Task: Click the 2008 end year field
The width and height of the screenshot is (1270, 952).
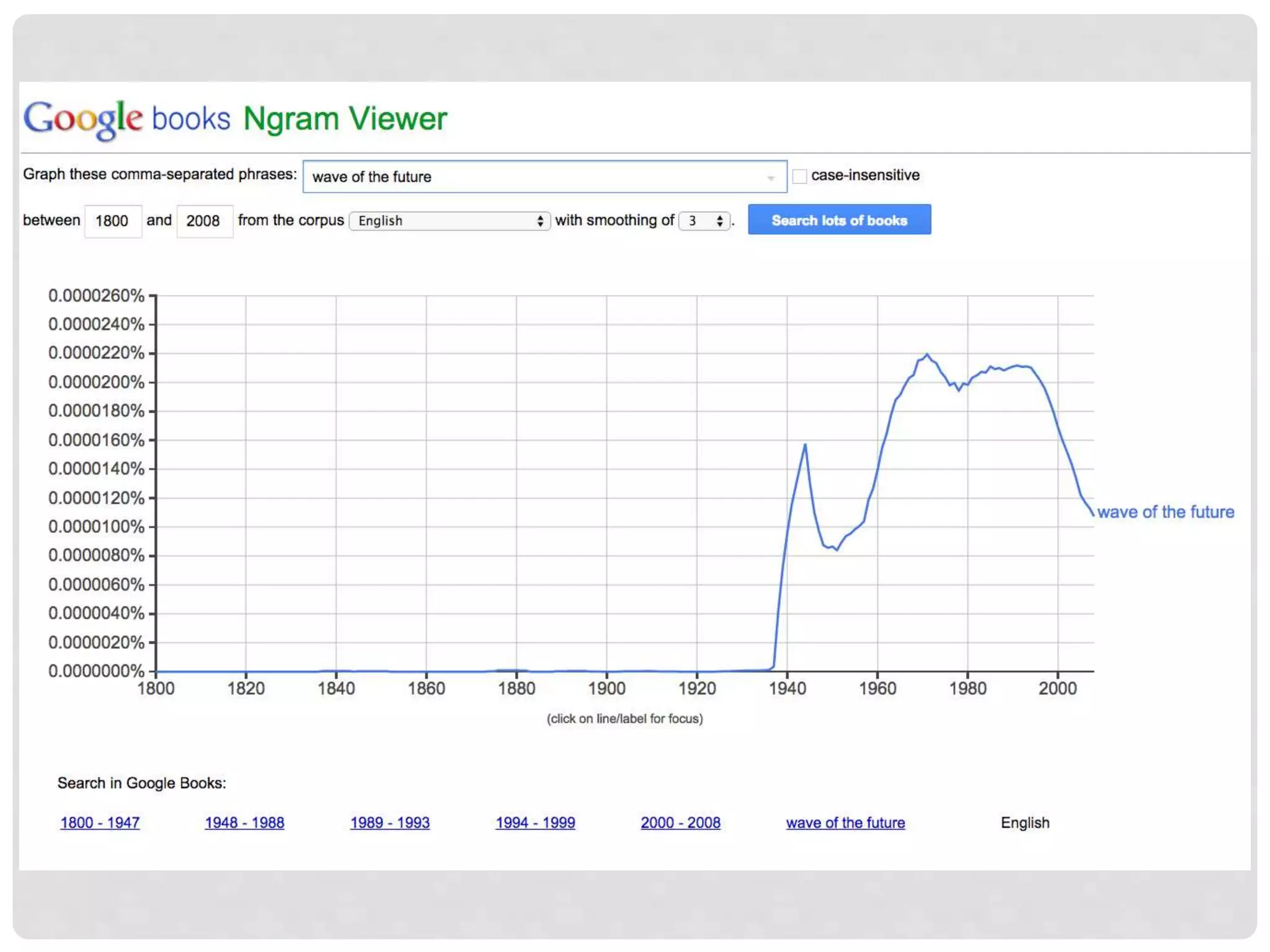Action: (204, 221)
